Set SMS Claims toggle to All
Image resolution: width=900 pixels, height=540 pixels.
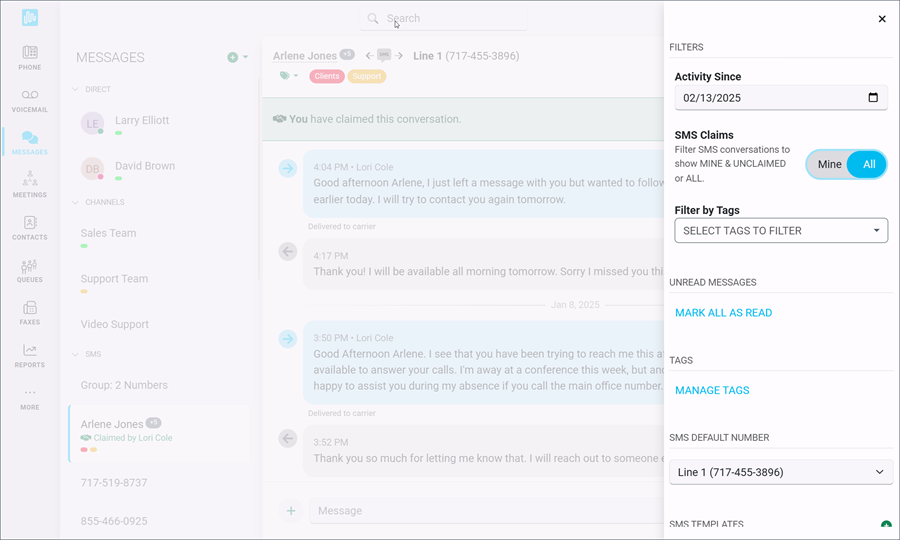click(868, 165)
